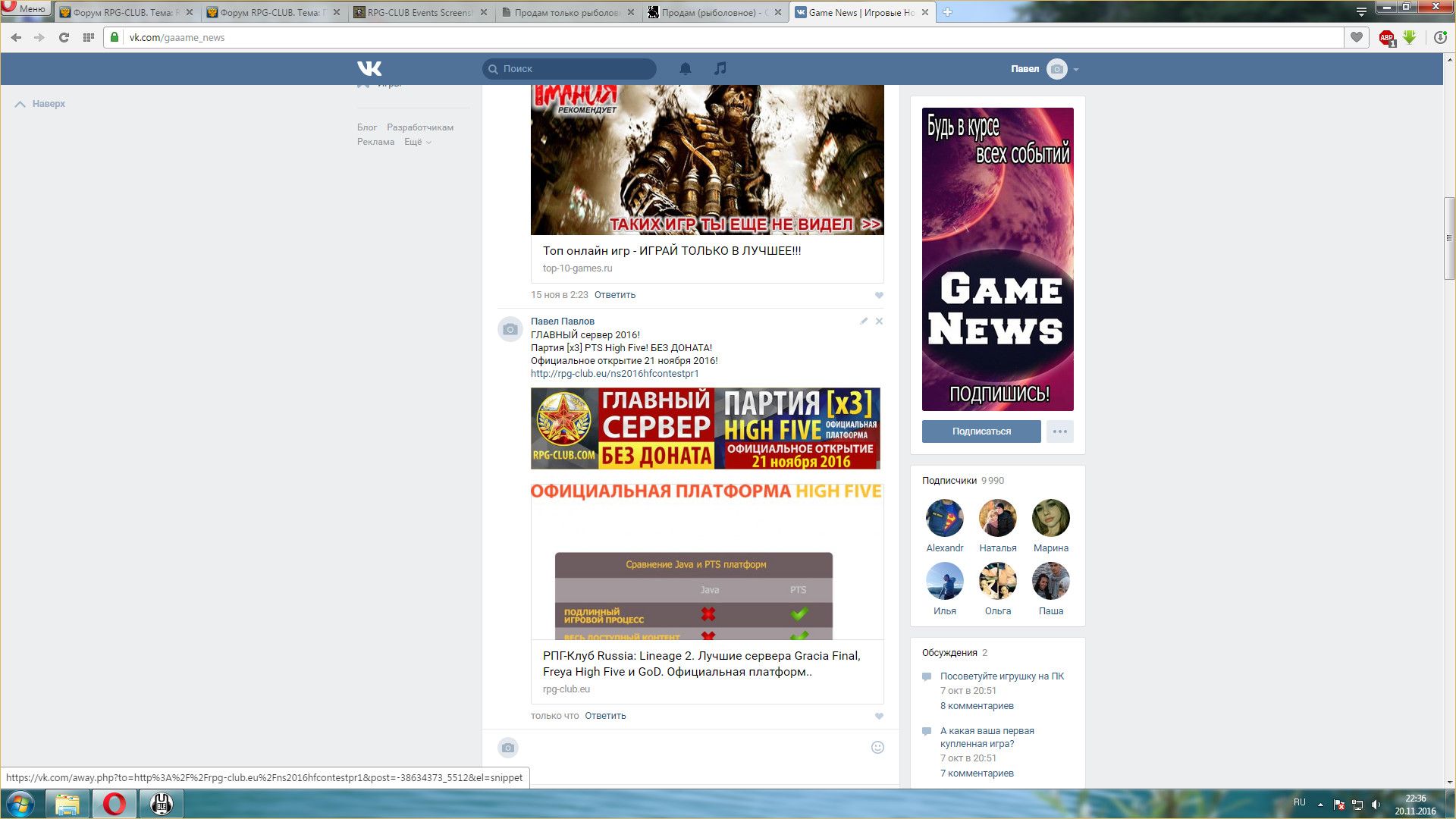The image size is (1456, 819).
Task: Open VK notifications bell icon
Action: tap(685, 69)
